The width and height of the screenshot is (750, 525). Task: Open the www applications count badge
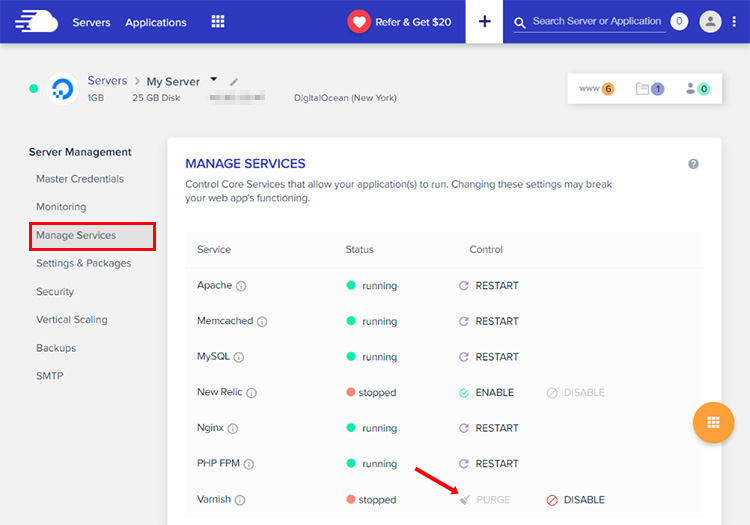click(x=596, y=89)
